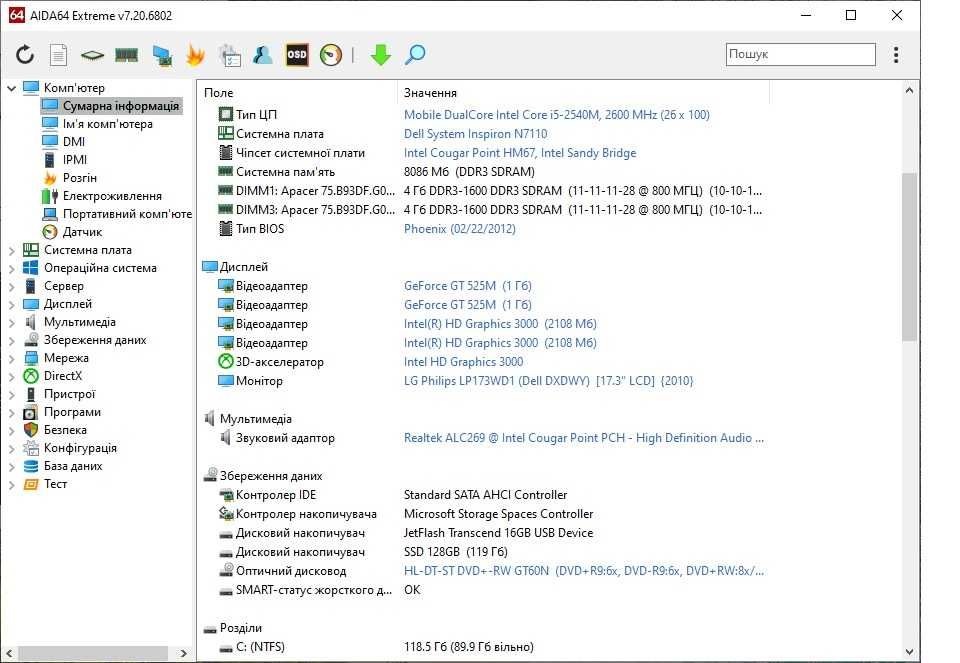Click the Операційна система Windows icon
960x663 pixels.
coord(31,268)
